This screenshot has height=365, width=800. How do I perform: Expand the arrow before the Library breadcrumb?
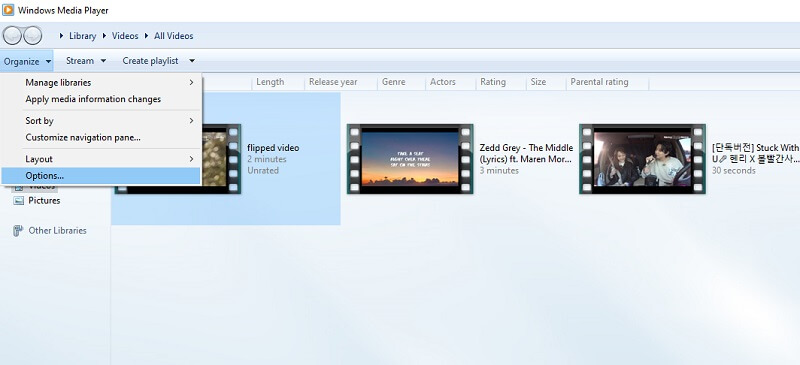pyautogui.click(x=62, y=36)
